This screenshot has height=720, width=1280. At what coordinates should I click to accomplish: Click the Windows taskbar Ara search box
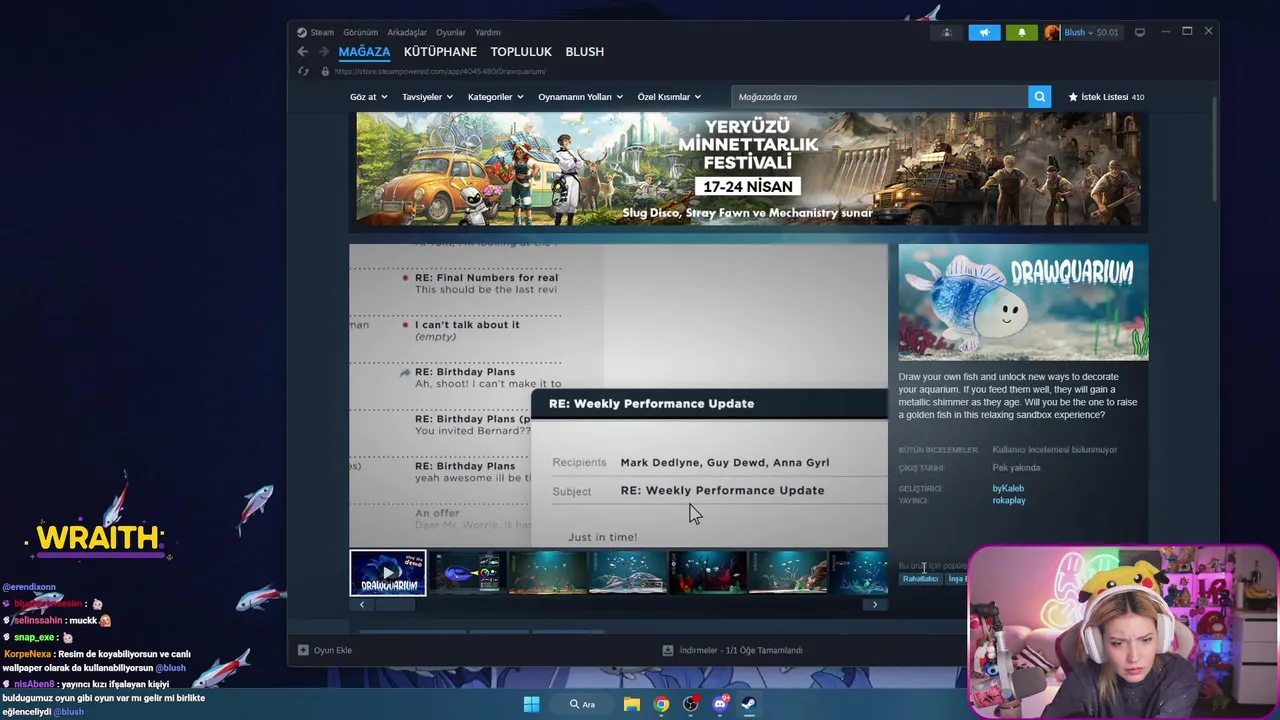582,704
